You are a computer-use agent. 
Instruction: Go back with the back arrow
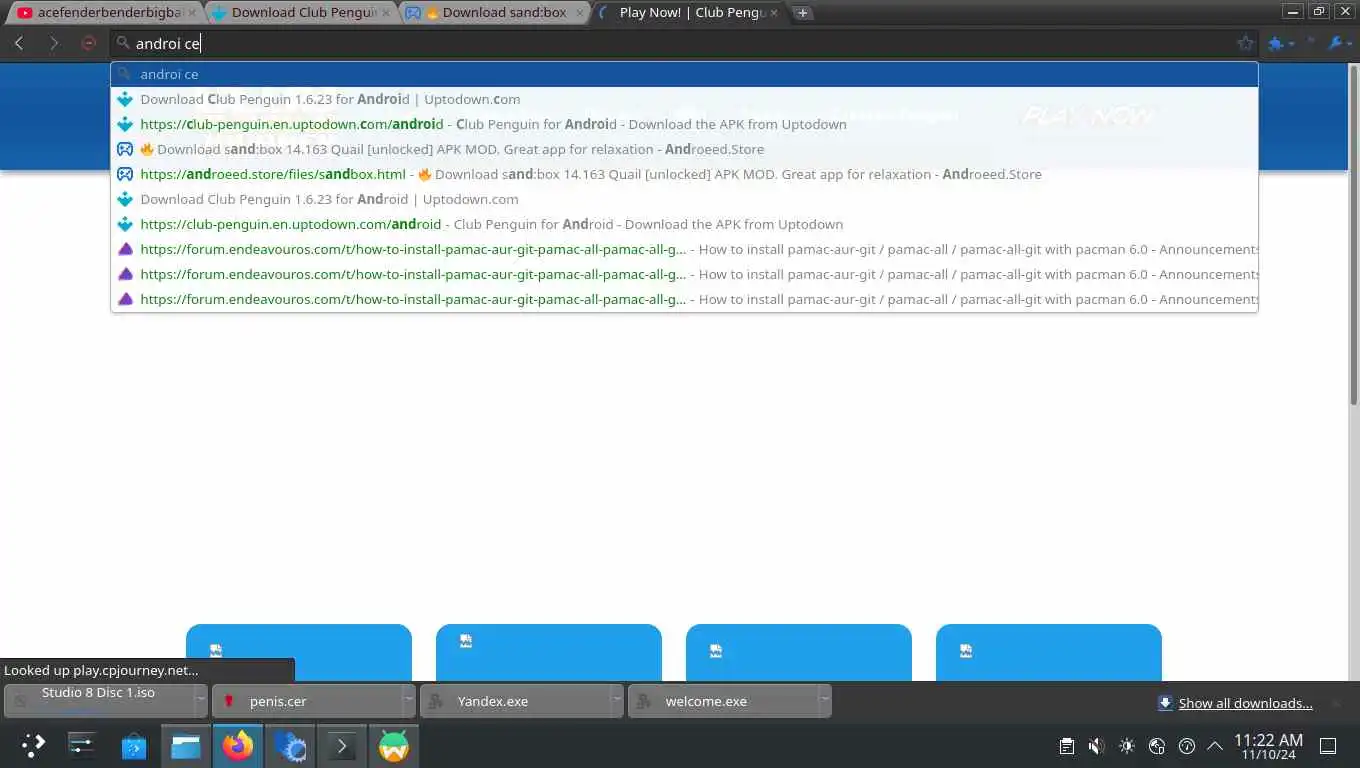click(19, 43)
